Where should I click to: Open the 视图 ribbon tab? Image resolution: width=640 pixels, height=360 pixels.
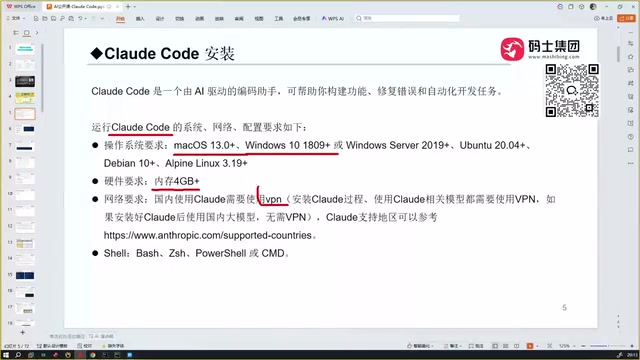(x=259, y=19)
